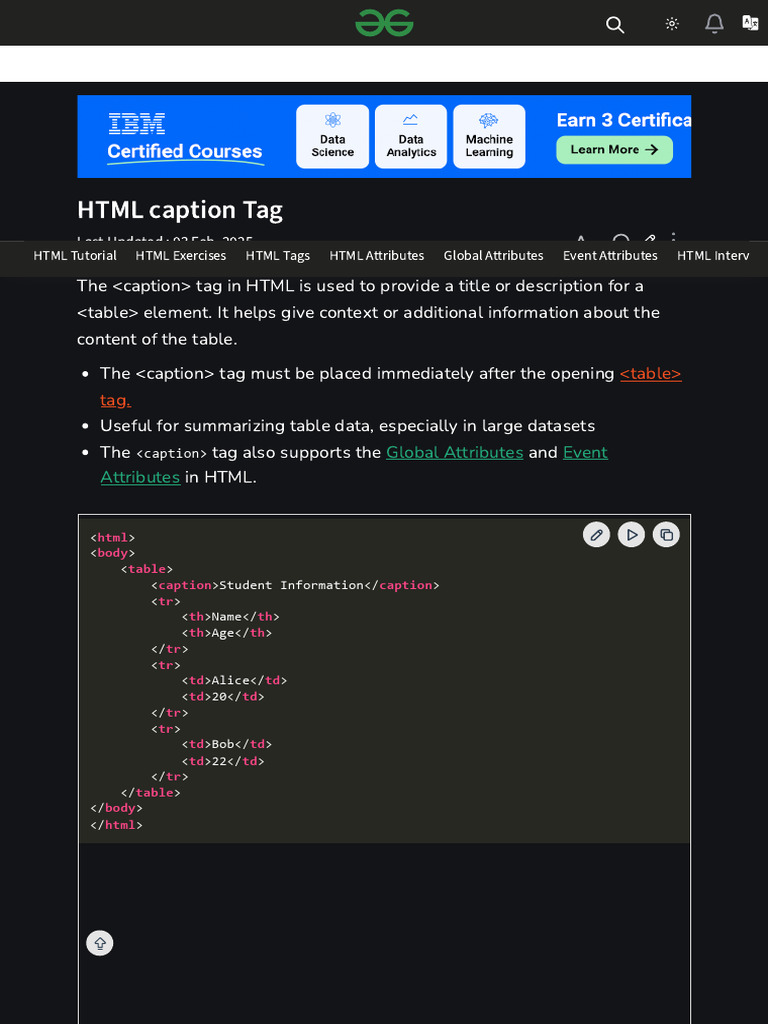The height and width of the screenshot is (1024, 768).
Task: Follow the Global Attributes link in text
Action: [x=455, y=452]
